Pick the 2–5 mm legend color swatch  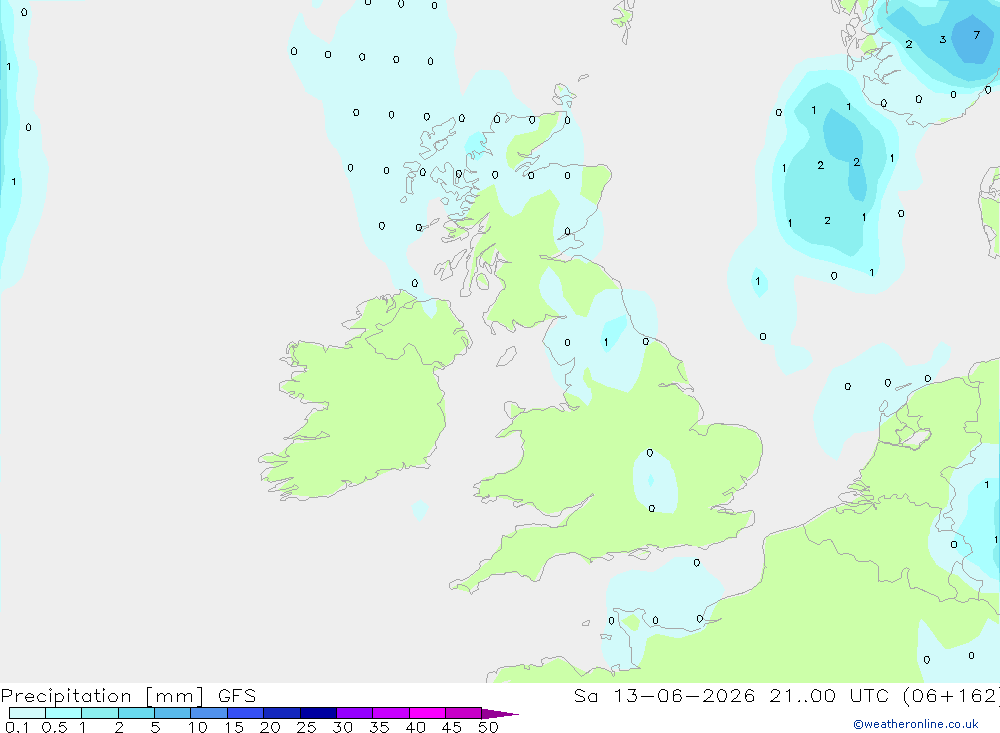(136, 713)
